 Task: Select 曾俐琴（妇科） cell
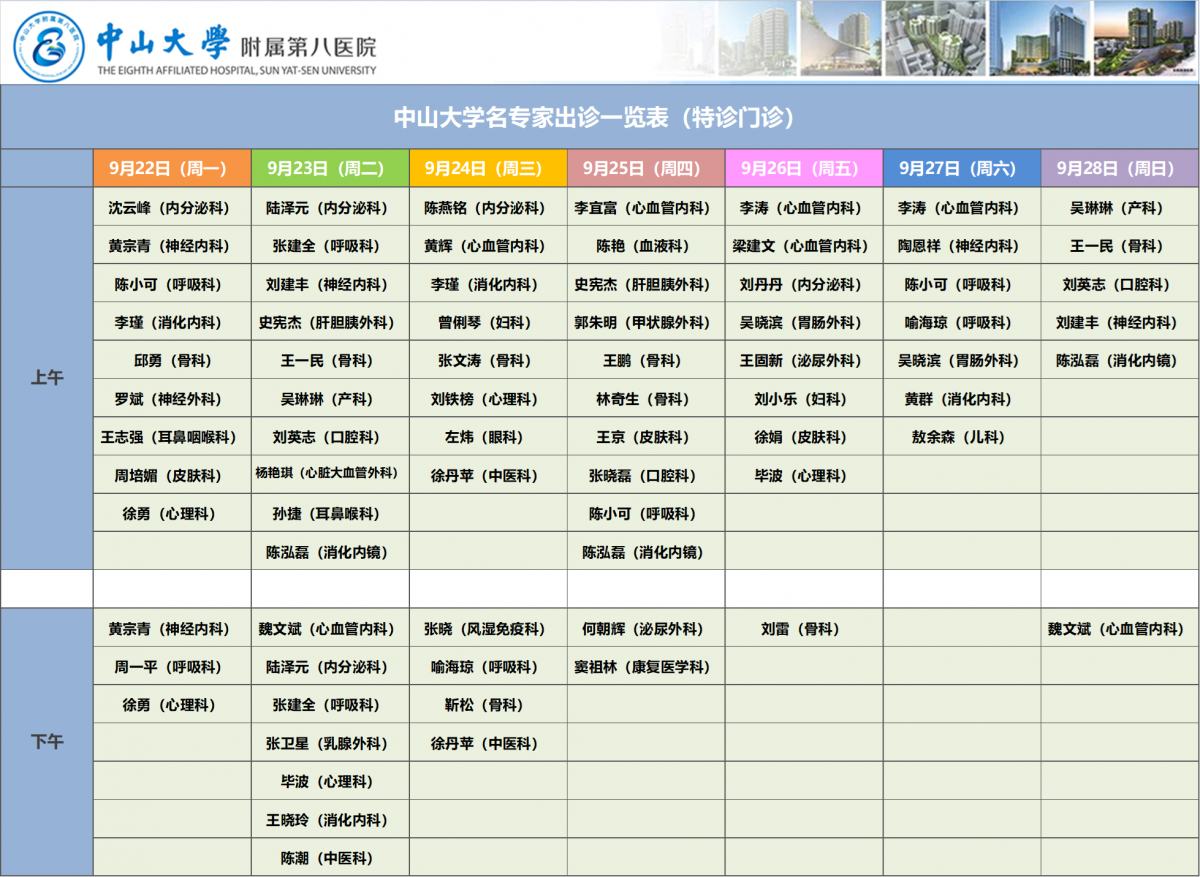tap(488, 322)
